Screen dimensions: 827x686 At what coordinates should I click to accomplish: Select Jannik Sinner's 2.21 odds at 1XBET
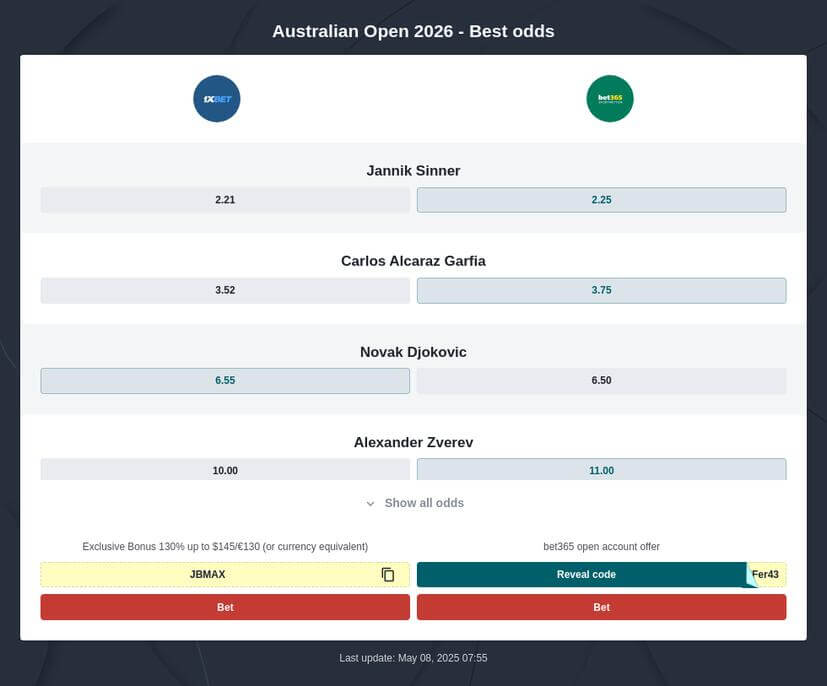point(225,199)
